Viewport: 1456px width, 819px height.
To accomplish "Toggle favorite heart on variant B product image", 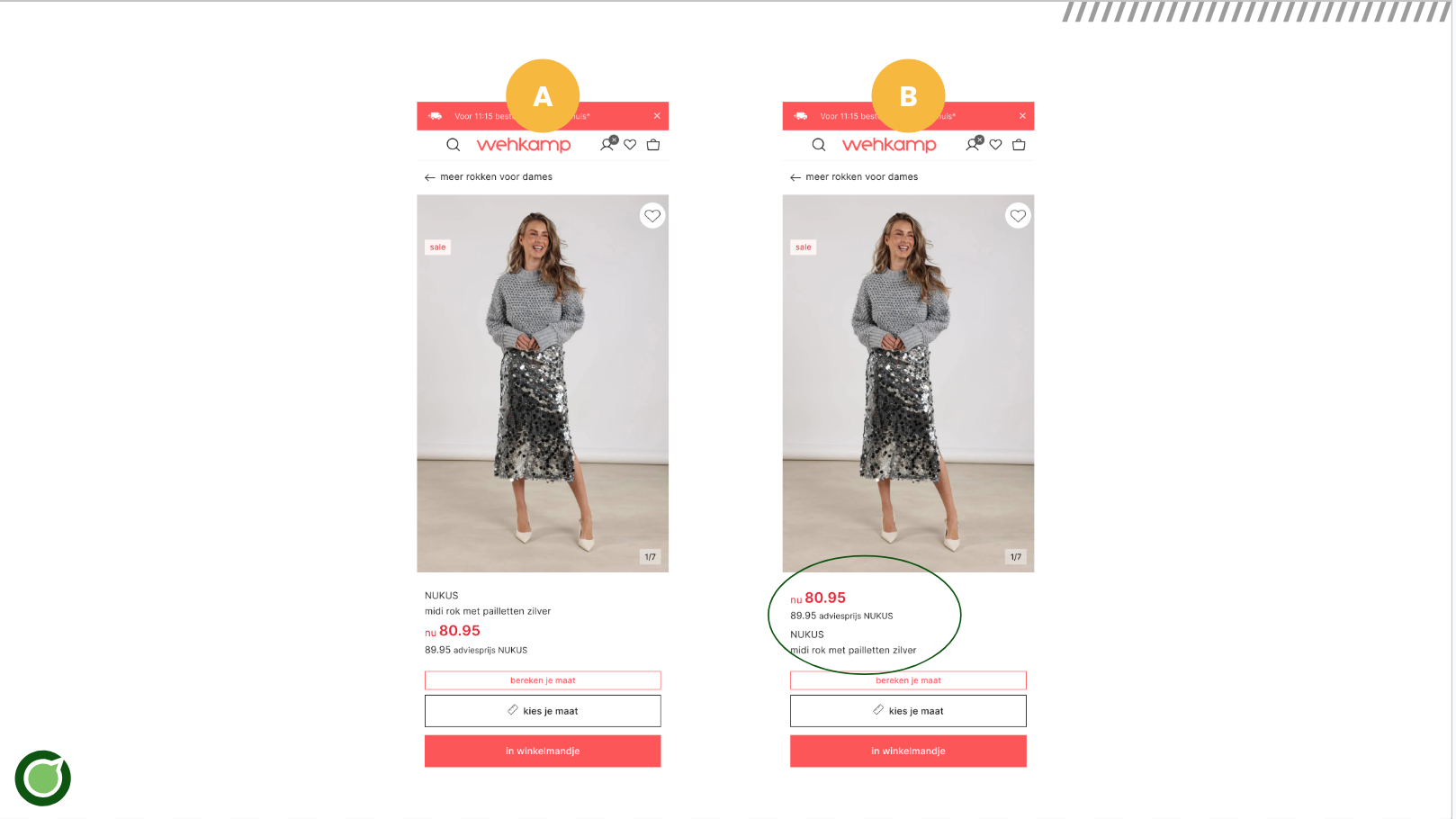I will tap(1018, 216).
